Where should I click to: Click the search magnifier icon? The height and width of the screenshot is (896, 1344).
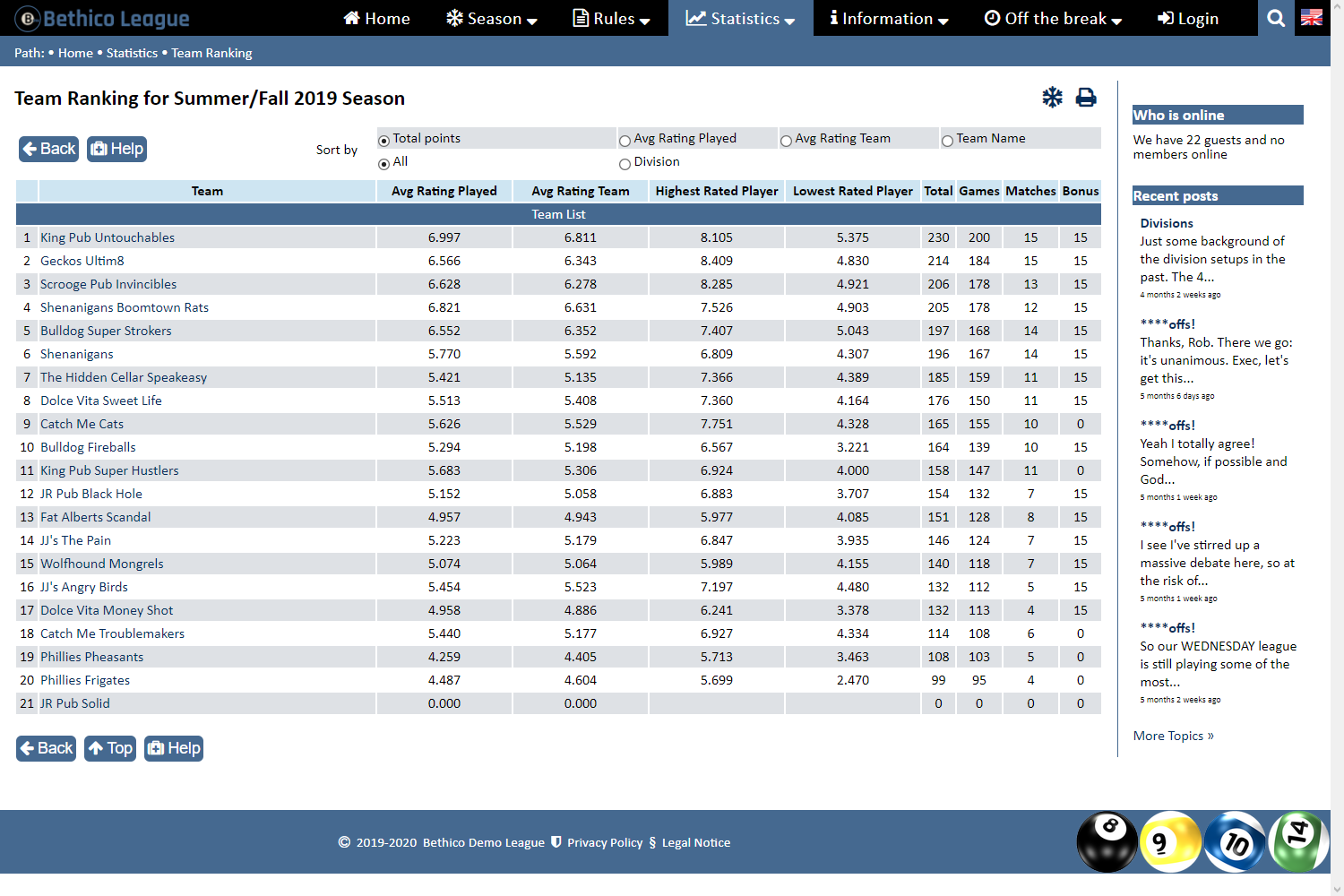[1276, 18]
